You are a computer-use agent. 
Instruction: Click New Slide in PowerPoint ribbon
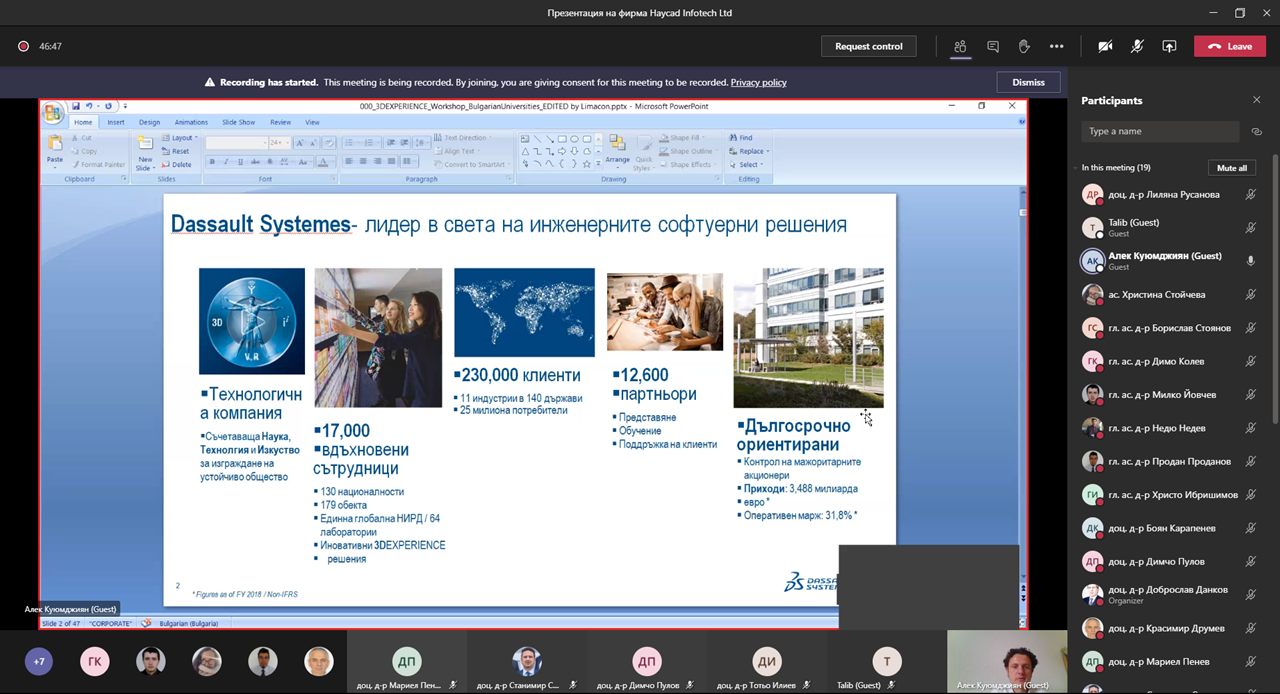(x=145, y=150)
